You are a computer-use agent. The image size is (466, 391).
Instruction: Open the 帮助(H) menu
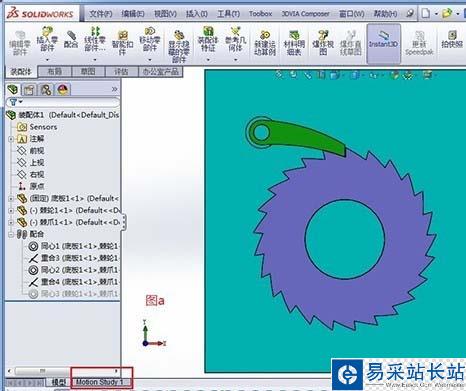coord(385,14)
